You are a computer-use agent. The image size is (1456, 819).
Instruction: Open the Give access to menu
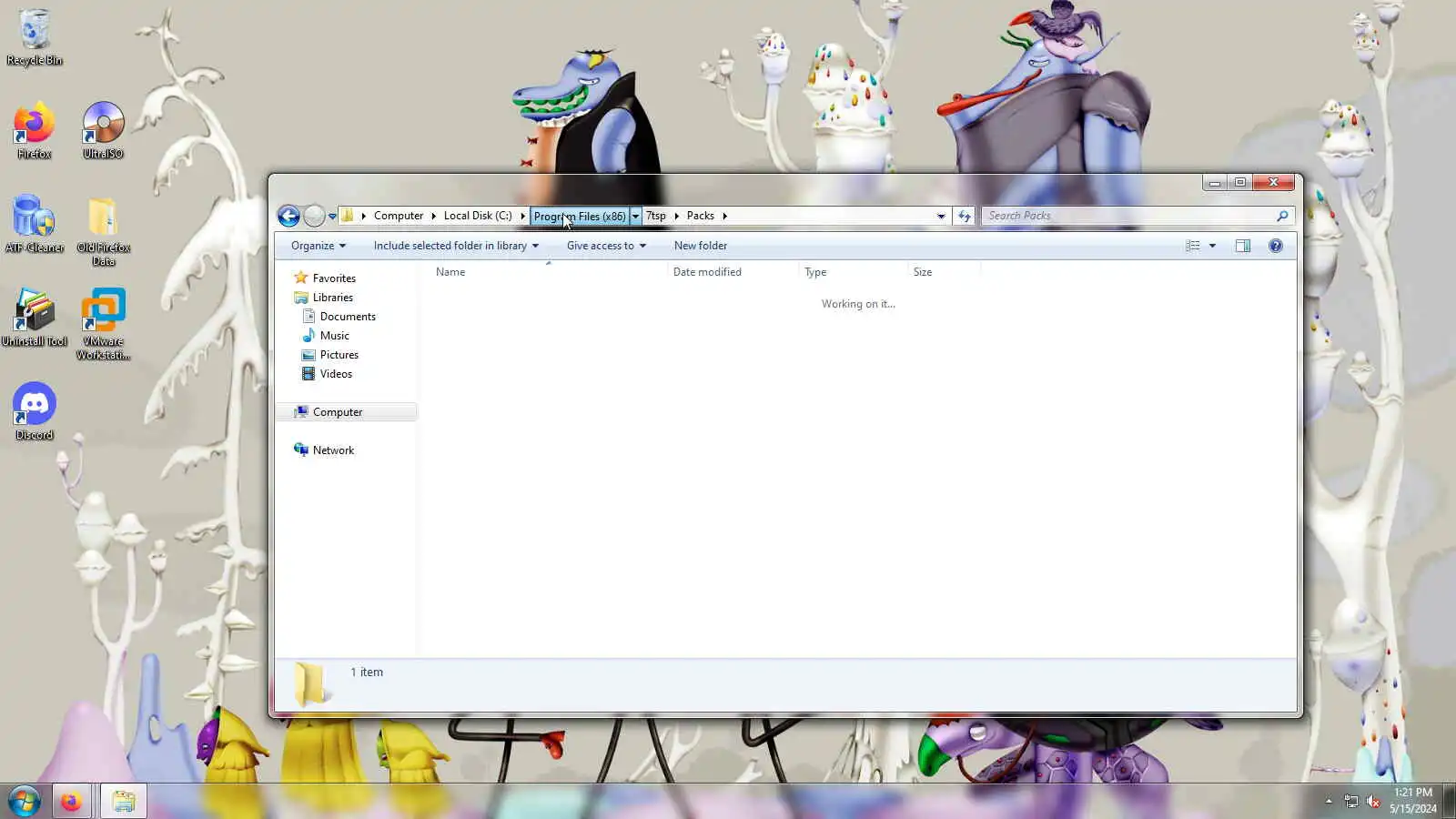point(606,246)
